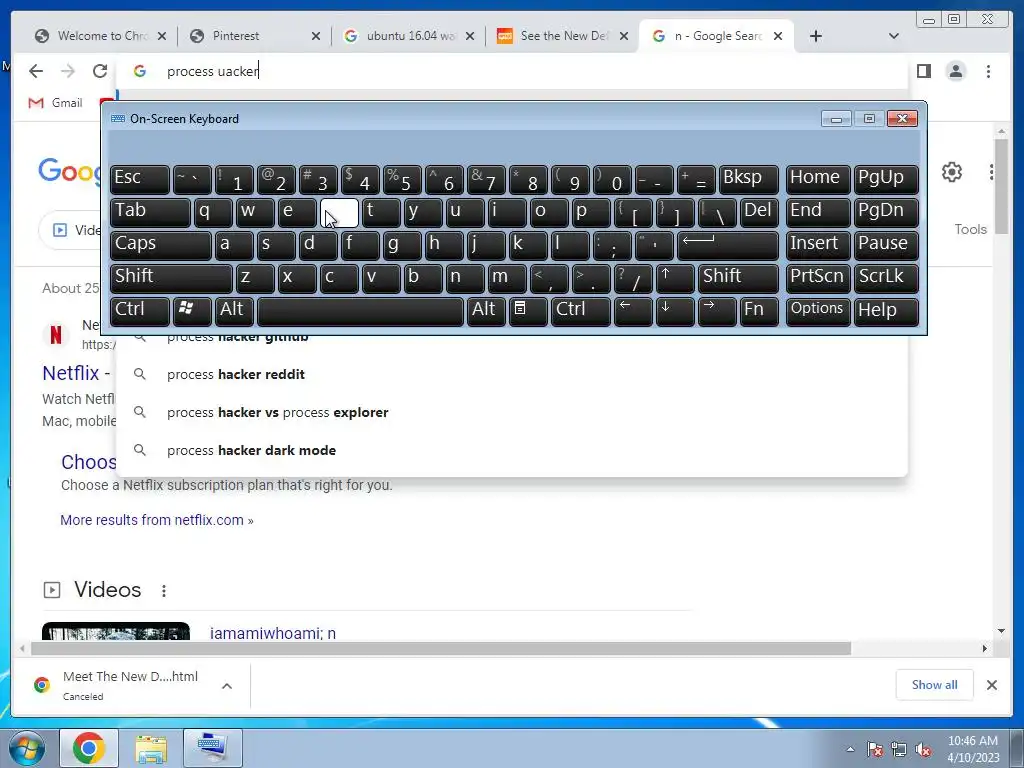Click the Windows logo key on keyboard
The height and width of the screenshot is (768, 1024).
192,311
